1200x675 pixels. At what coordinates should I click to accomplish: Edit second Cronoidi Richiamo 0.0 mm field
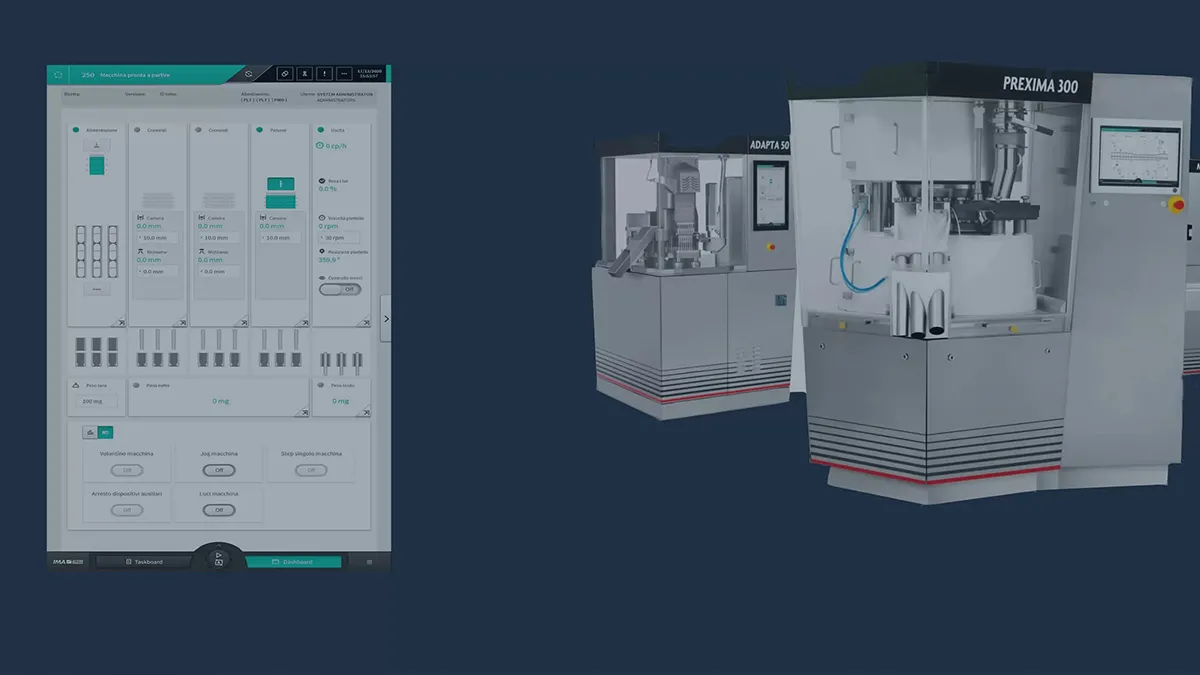[x=219, y=271]
